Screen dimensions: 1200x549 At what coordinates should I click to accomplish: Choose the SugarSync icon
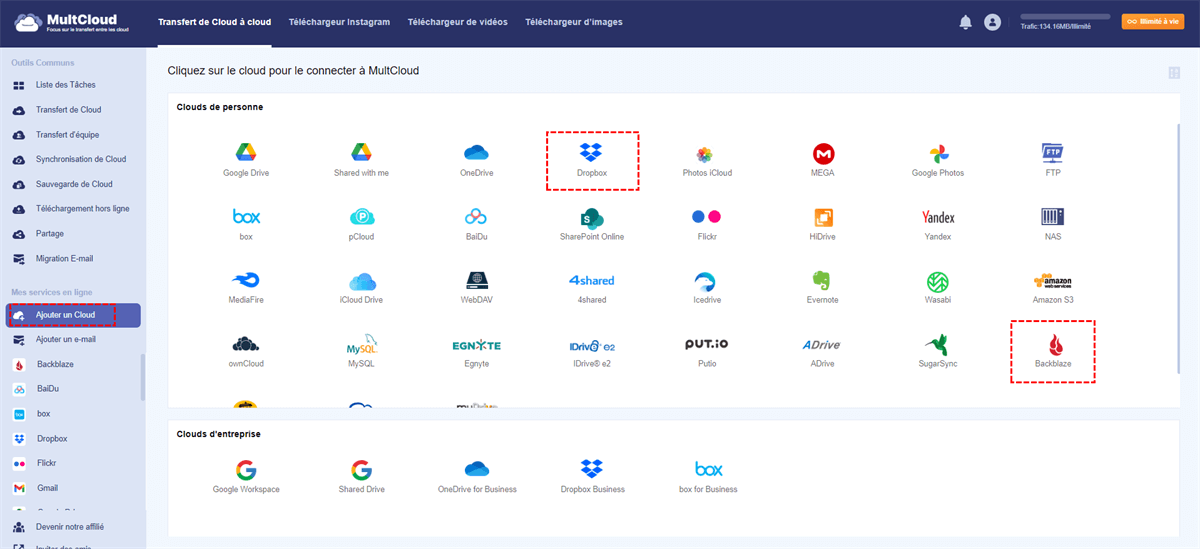pos(938,345)
